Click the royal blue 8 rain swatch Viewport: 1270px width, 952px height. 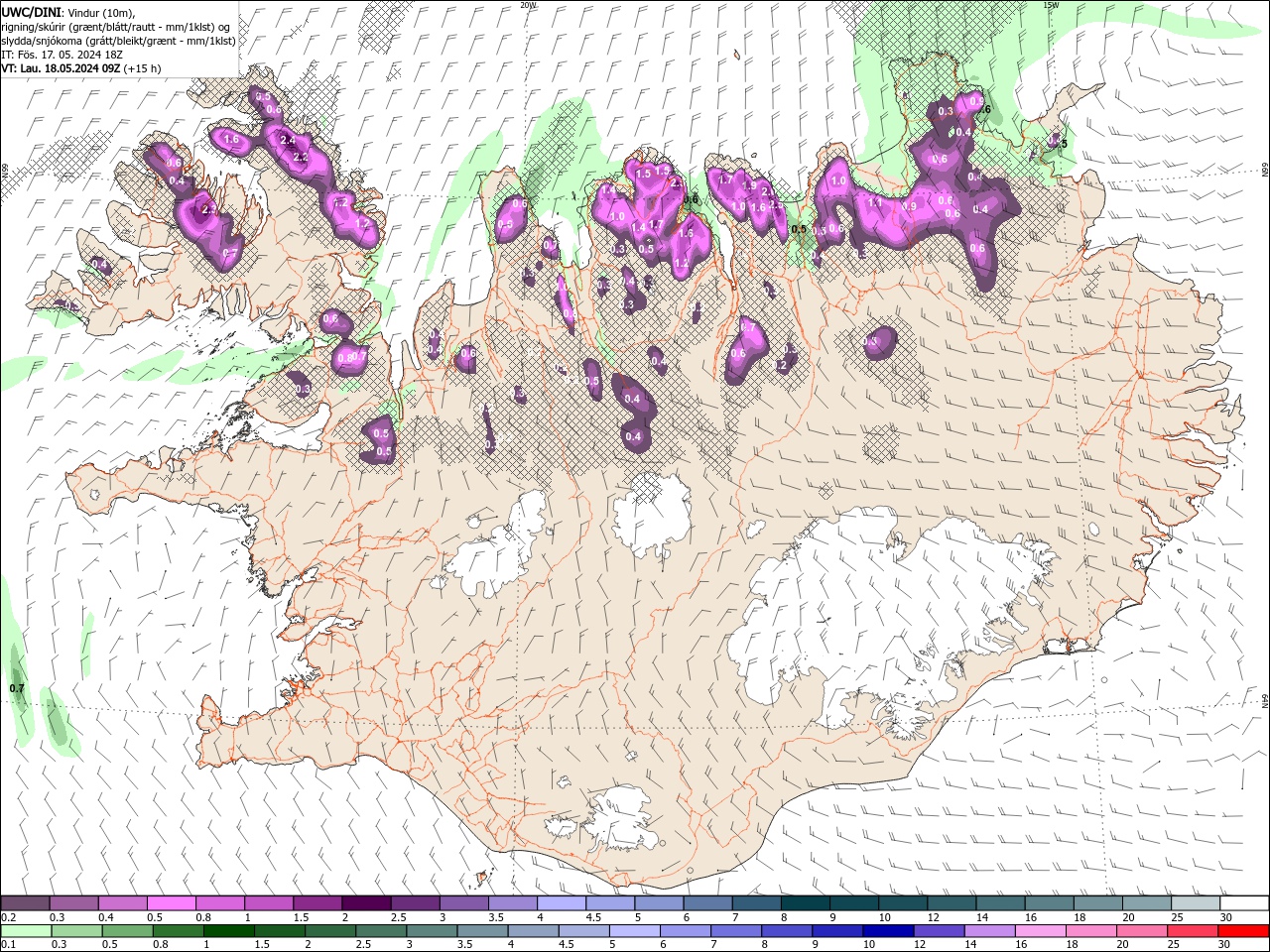tap(787, 931)
